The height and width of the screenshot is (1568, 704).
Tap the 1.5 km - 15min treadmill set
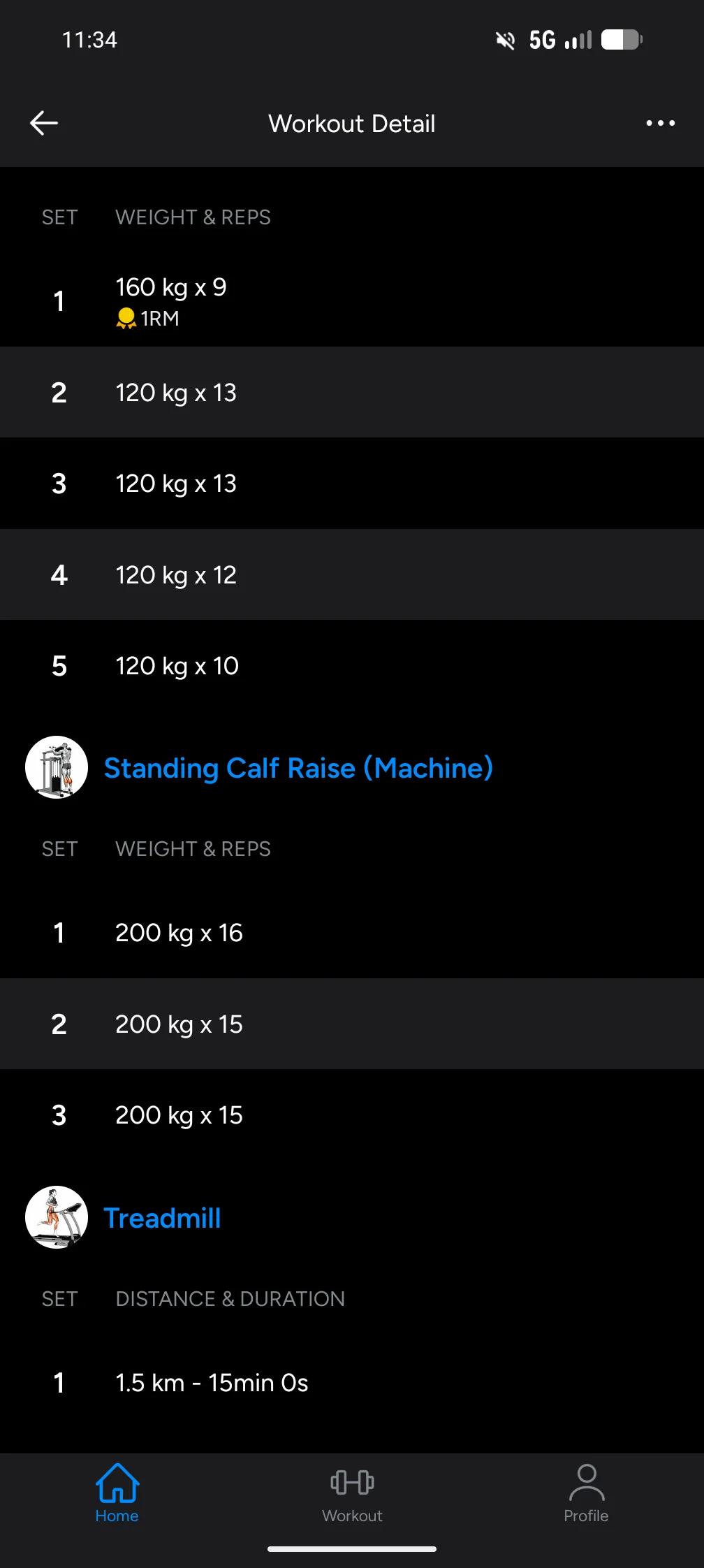tap(212, 1383)
